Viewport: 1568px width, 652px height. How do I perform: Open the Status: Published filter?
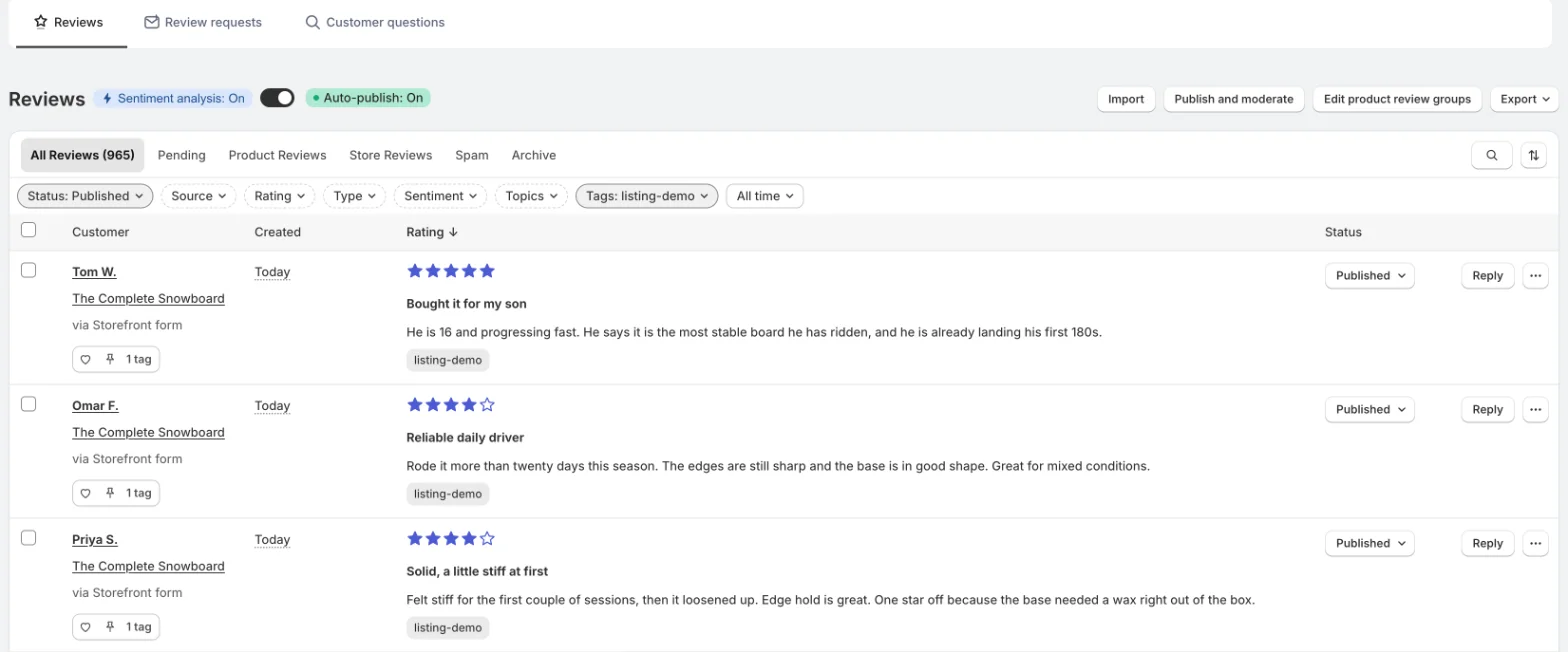click(85, 196)
